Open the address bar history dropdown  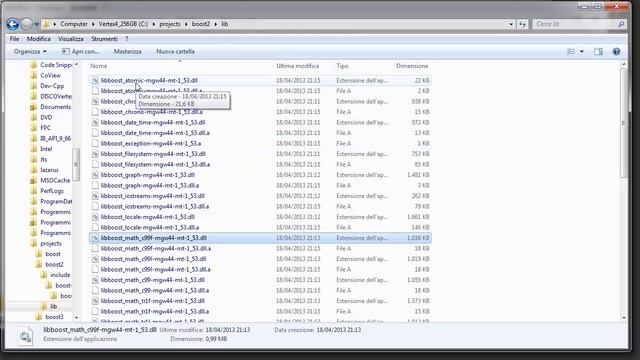point(511,24)
